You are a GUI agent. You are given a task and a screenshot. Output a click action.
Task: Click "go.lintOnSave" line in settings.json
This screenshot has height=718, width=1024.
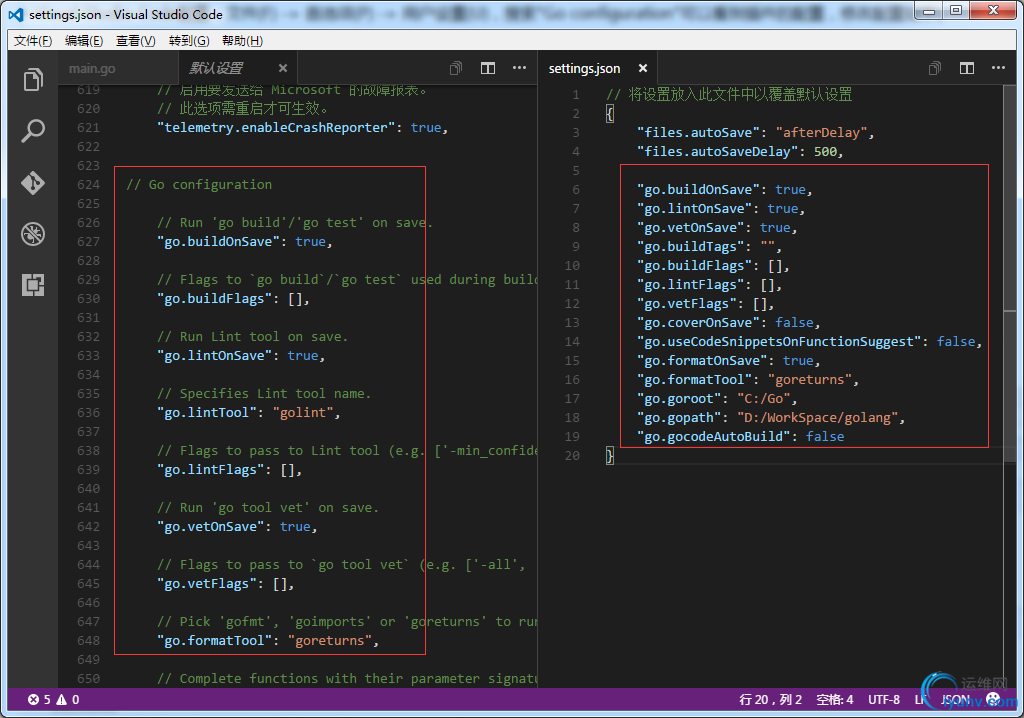tap(721, 208)
